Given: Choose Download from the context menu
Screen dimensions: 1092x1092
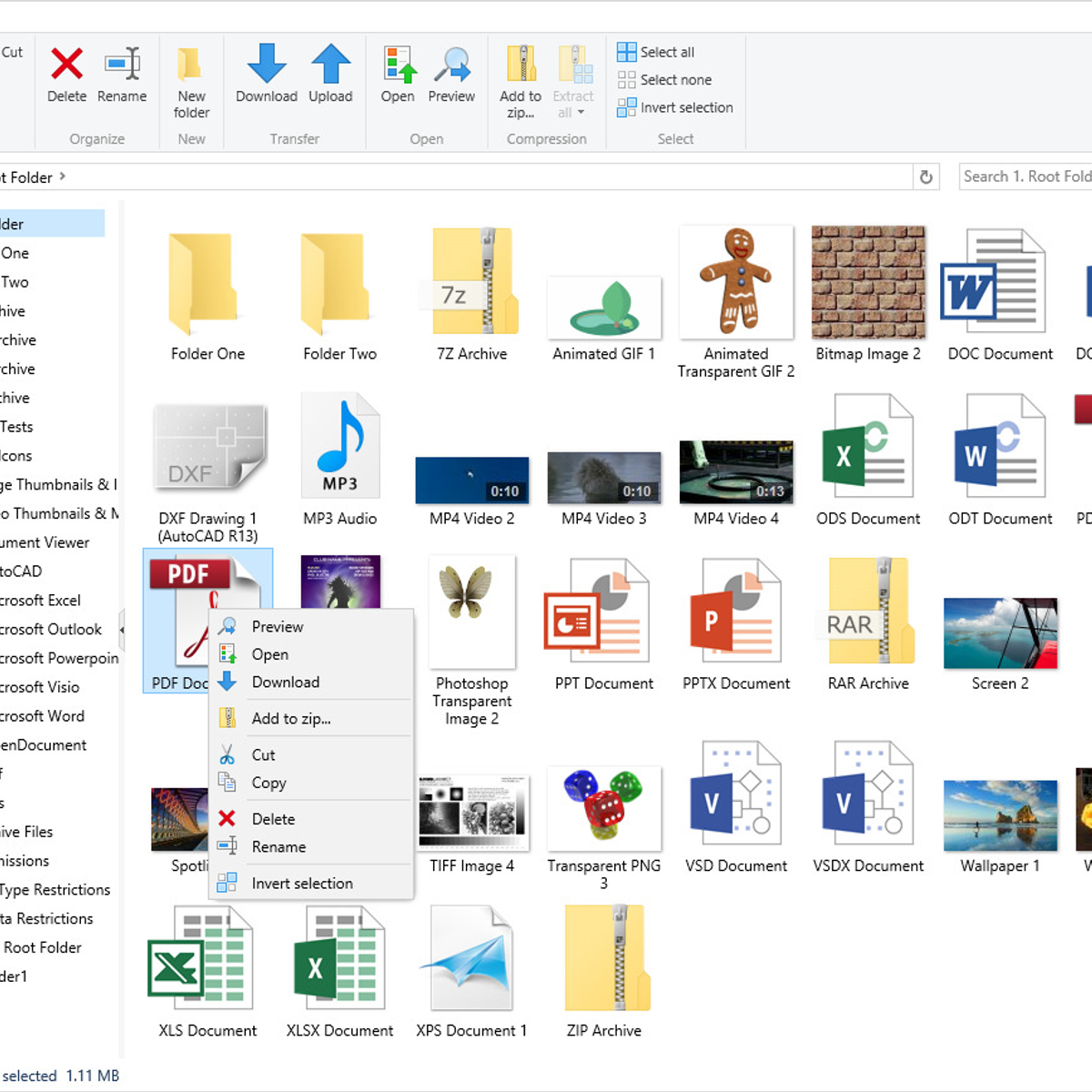Looking at the screenshot, I should (311, 682).
